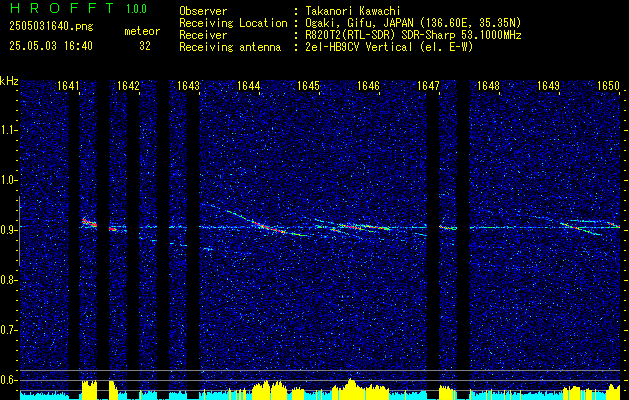
Task: Select the observer name Takanori Kawachi
Action: click(351, 11)
